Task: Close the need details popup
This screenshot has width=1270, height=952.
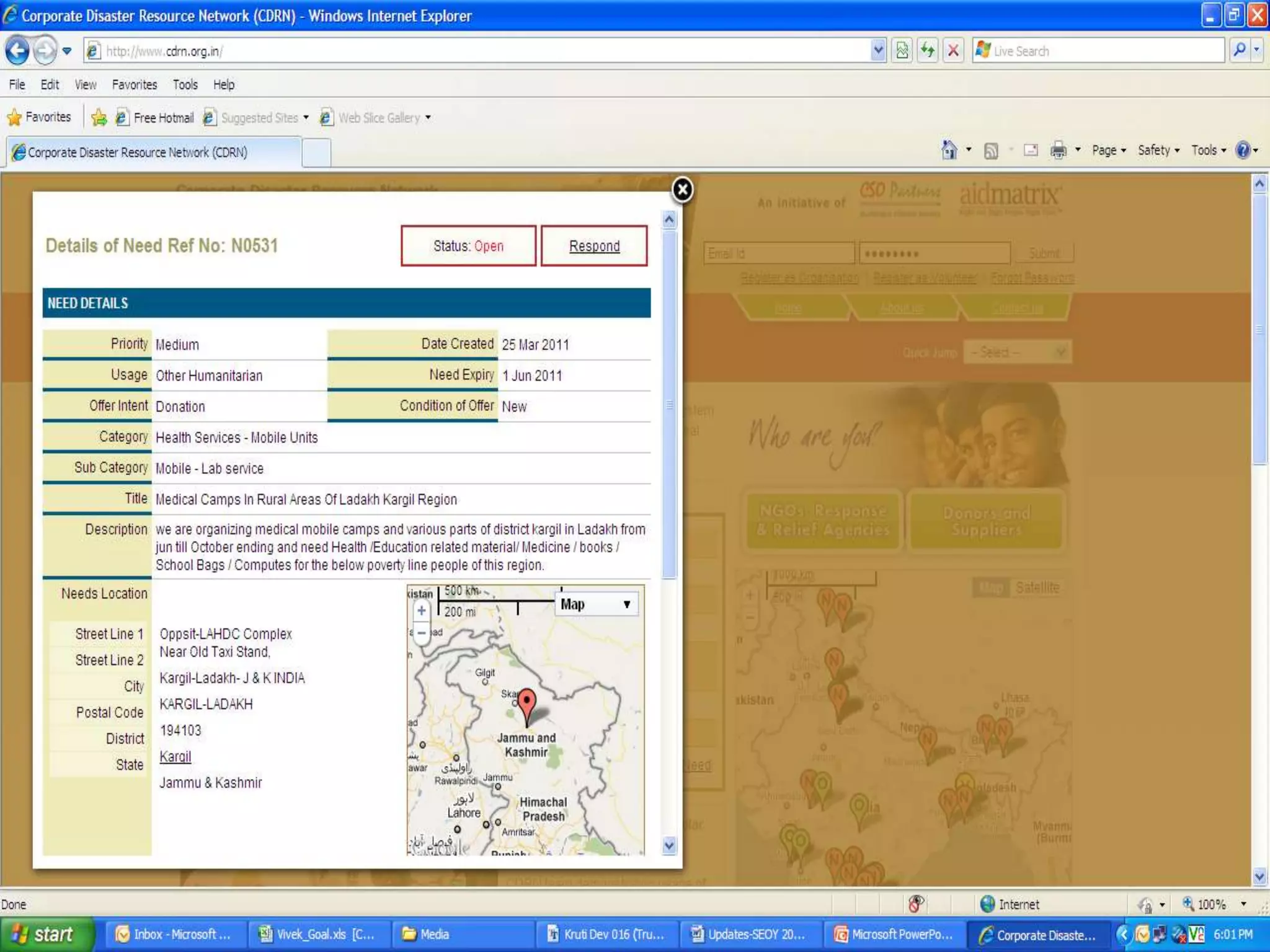Action: click(682, 190)
